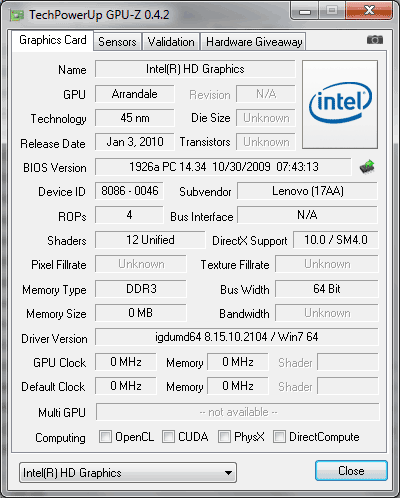Viewport: 400px width, 498px height.
Task: Click the Name field Intel(R) HD Graphics
Action: (195, 69)
